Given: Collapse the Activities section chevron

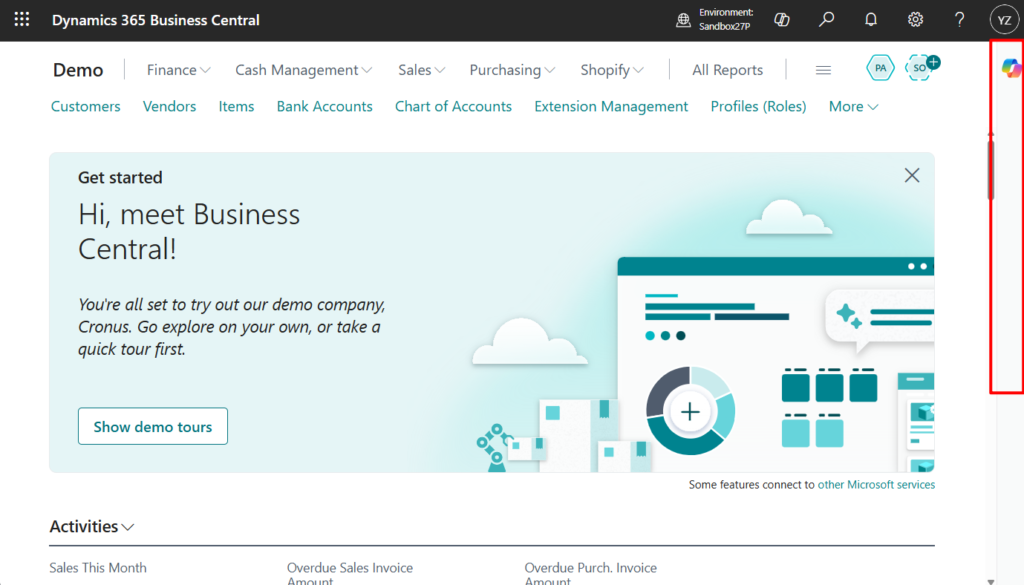Looking at the screenshot, I should tap(128, 527).
